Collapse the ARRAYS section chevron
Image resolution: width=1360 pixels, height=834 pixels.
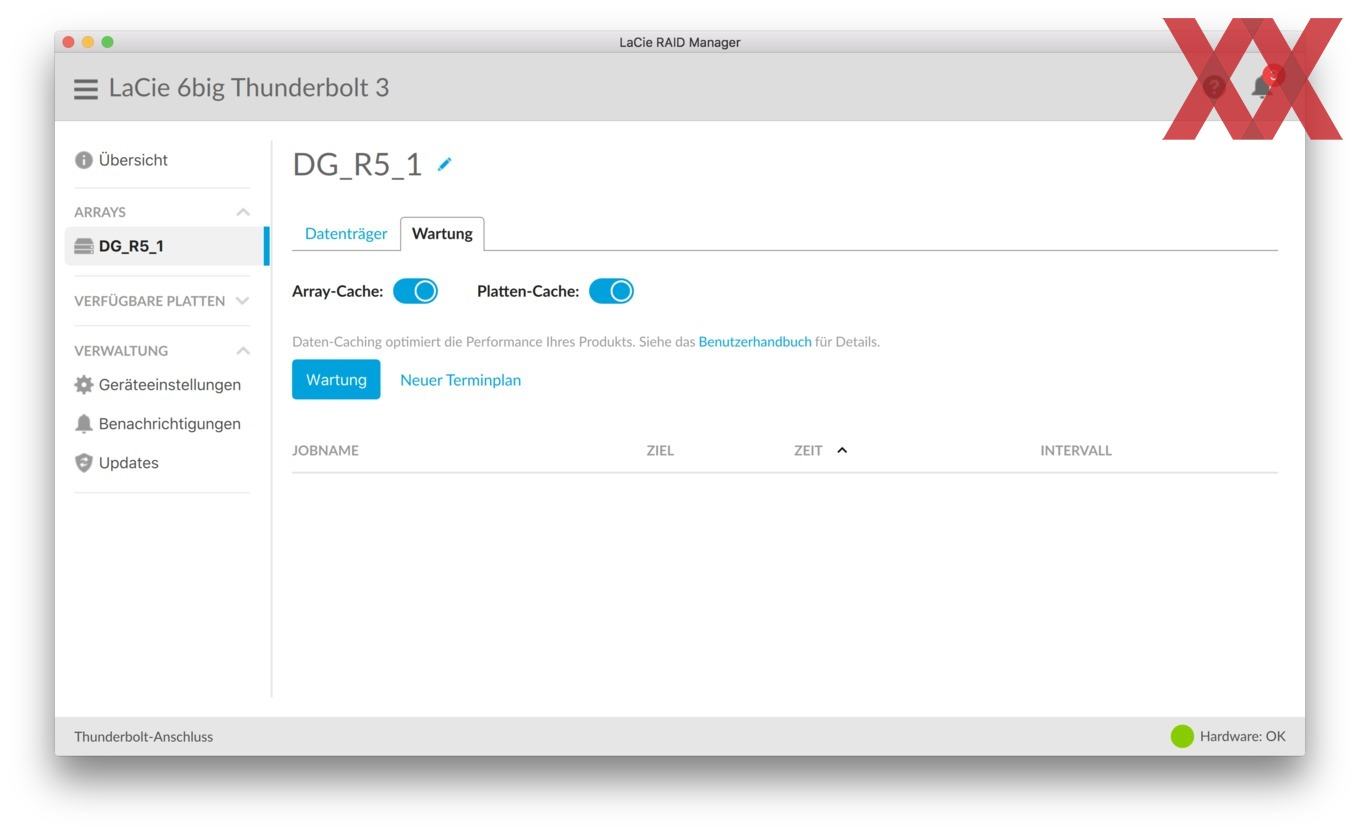coord(242,212)
